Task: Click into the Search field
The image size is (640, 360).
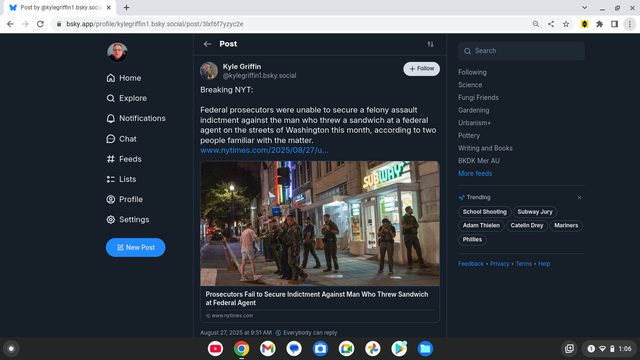Action: [521, 51]
